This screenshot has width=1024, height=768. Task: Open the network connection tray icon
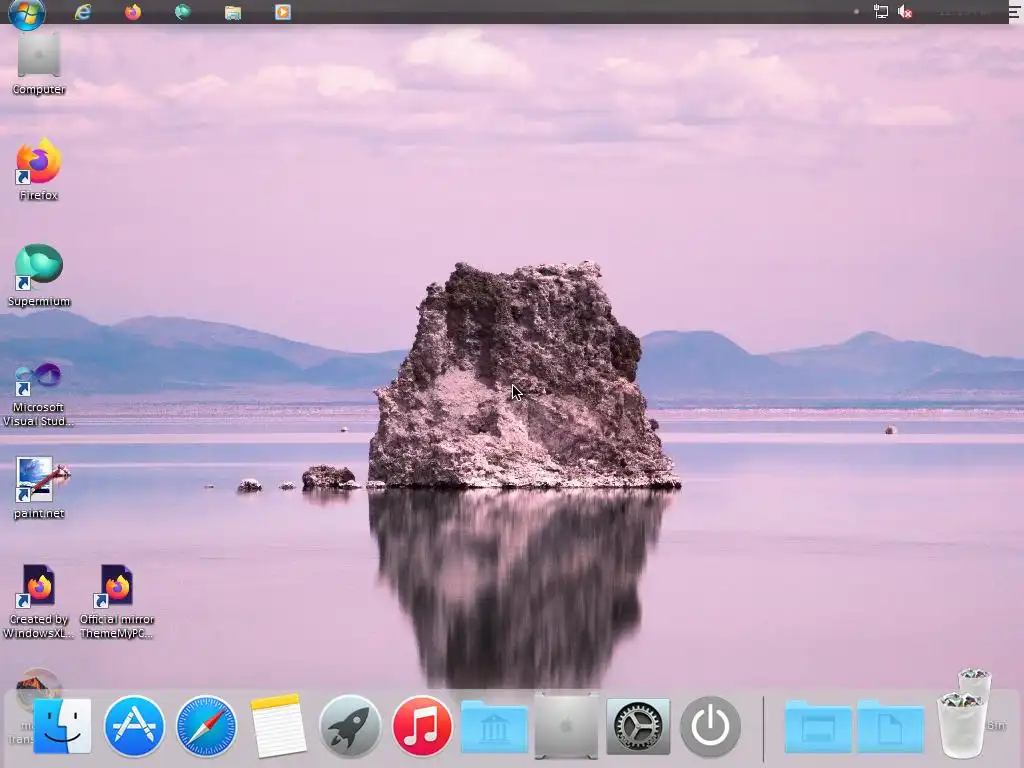tap(880, 12)
